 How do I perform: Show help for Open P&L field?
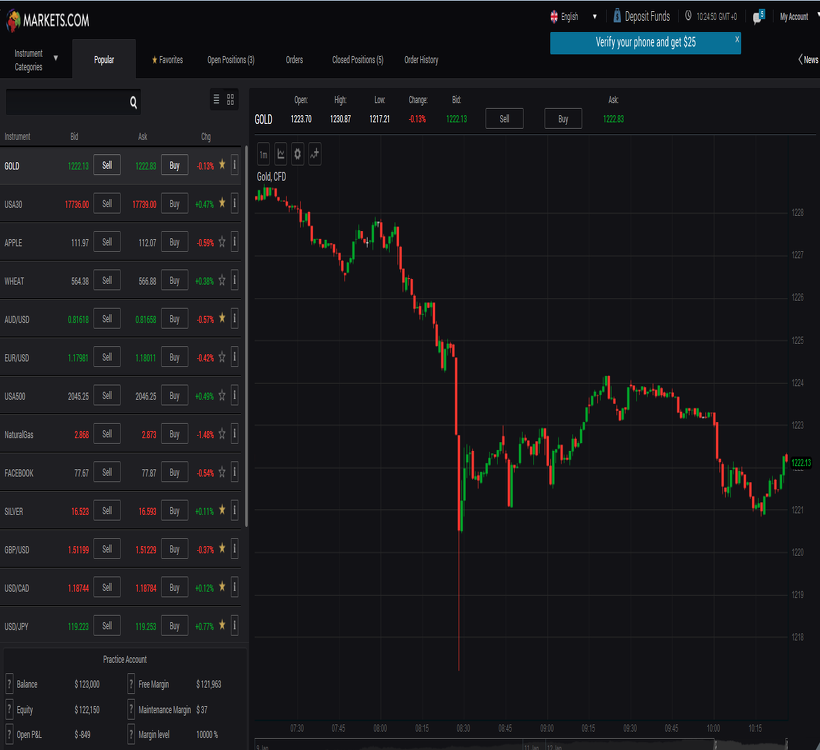click(9, 734)
